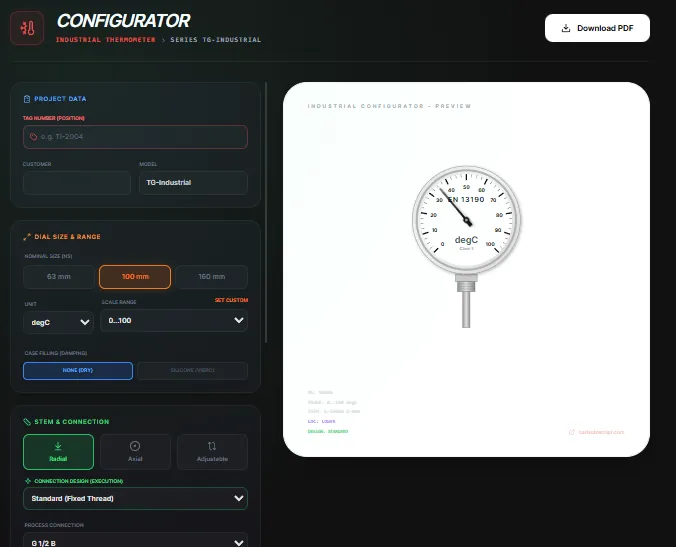This screenshot has width=676, height=547.
Task: Open the Scale Range 0...100 dropdown
Action: point(174,320)
